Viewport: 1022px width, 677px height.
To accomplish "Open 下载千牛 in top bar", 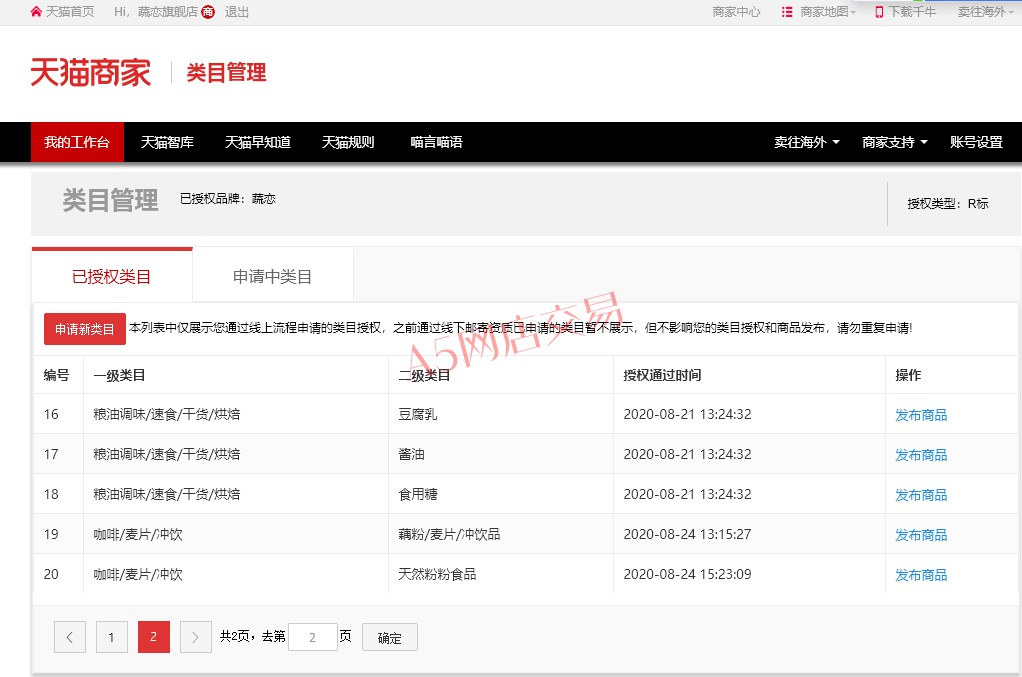I will 912,12.
